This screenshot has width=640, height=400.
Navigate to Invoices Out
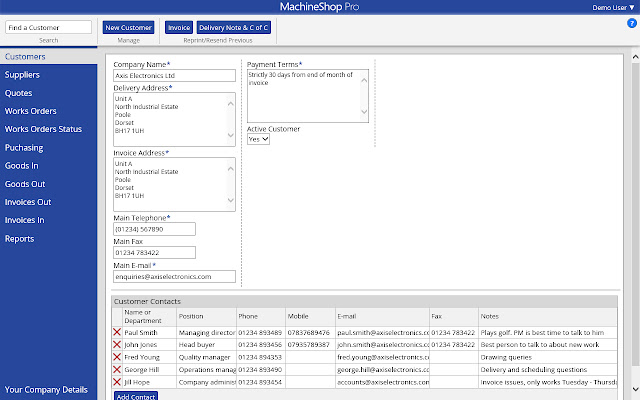coord(28,202)
